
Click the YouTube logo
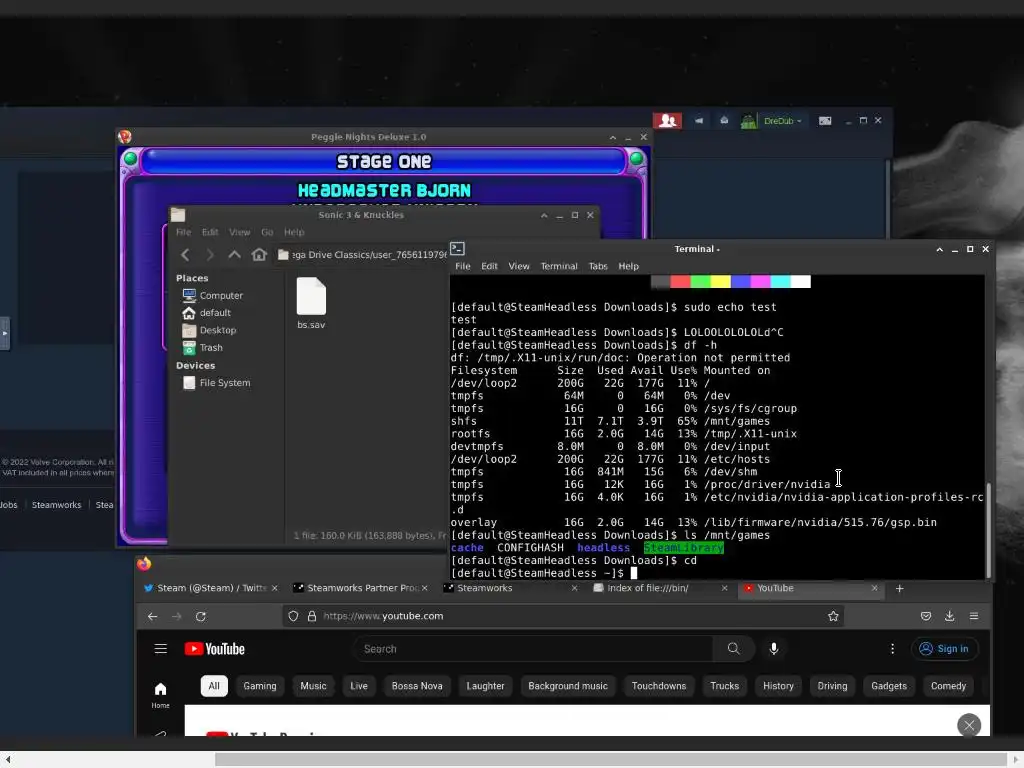click(x=215, y=649)
